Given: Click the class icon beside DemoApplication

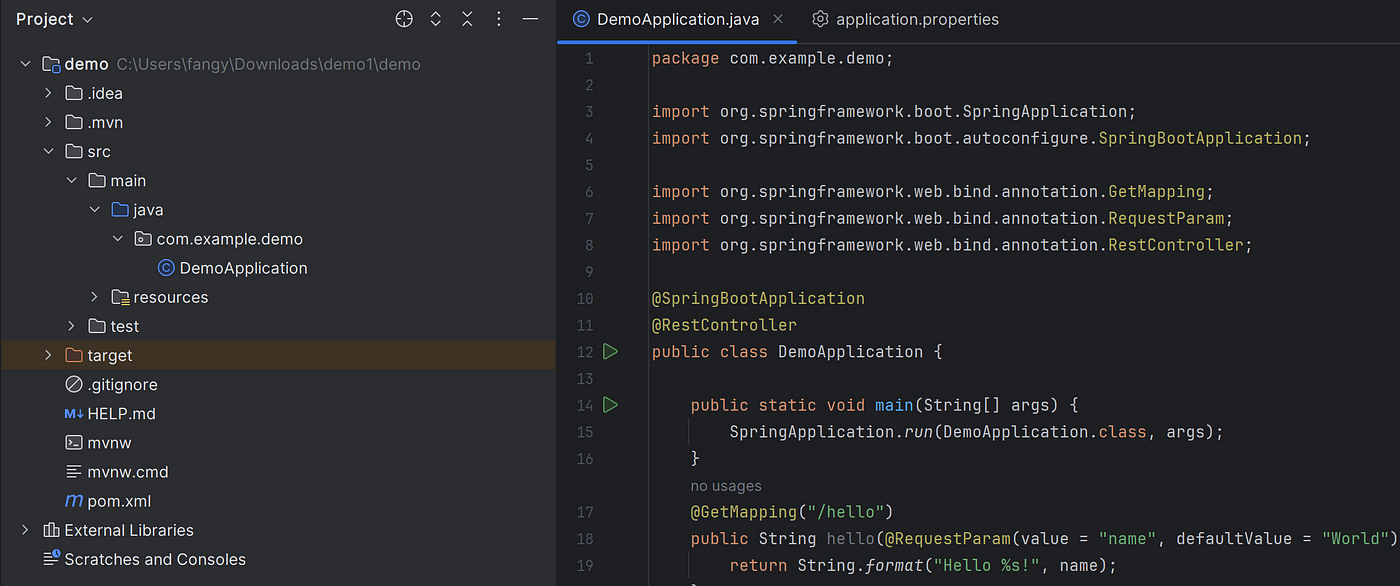Looking at the screenshot, I should 166,268.
